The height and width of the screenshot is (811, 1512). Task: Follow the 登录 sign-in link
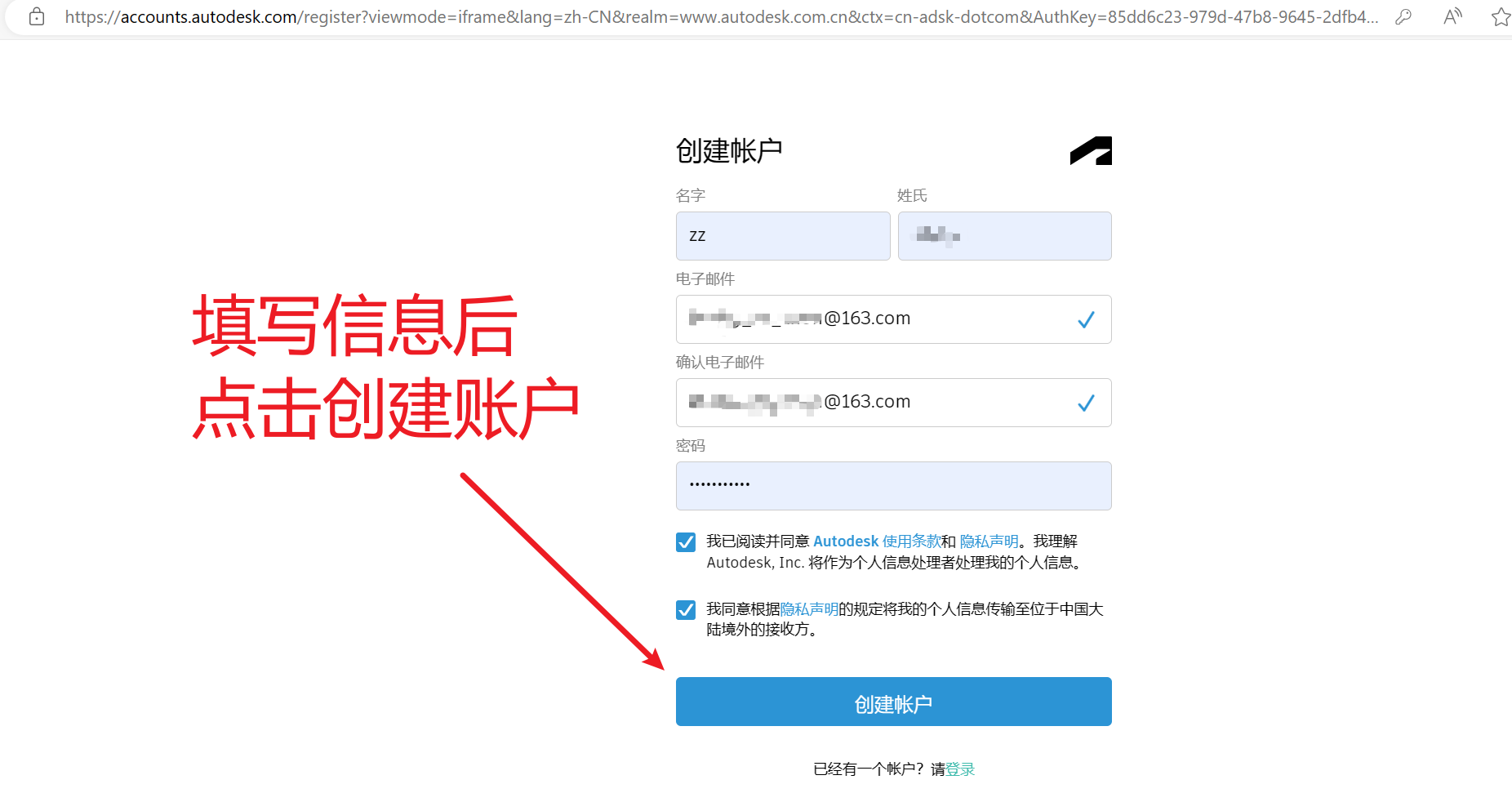pyautogui.click(x=960, y=769)
